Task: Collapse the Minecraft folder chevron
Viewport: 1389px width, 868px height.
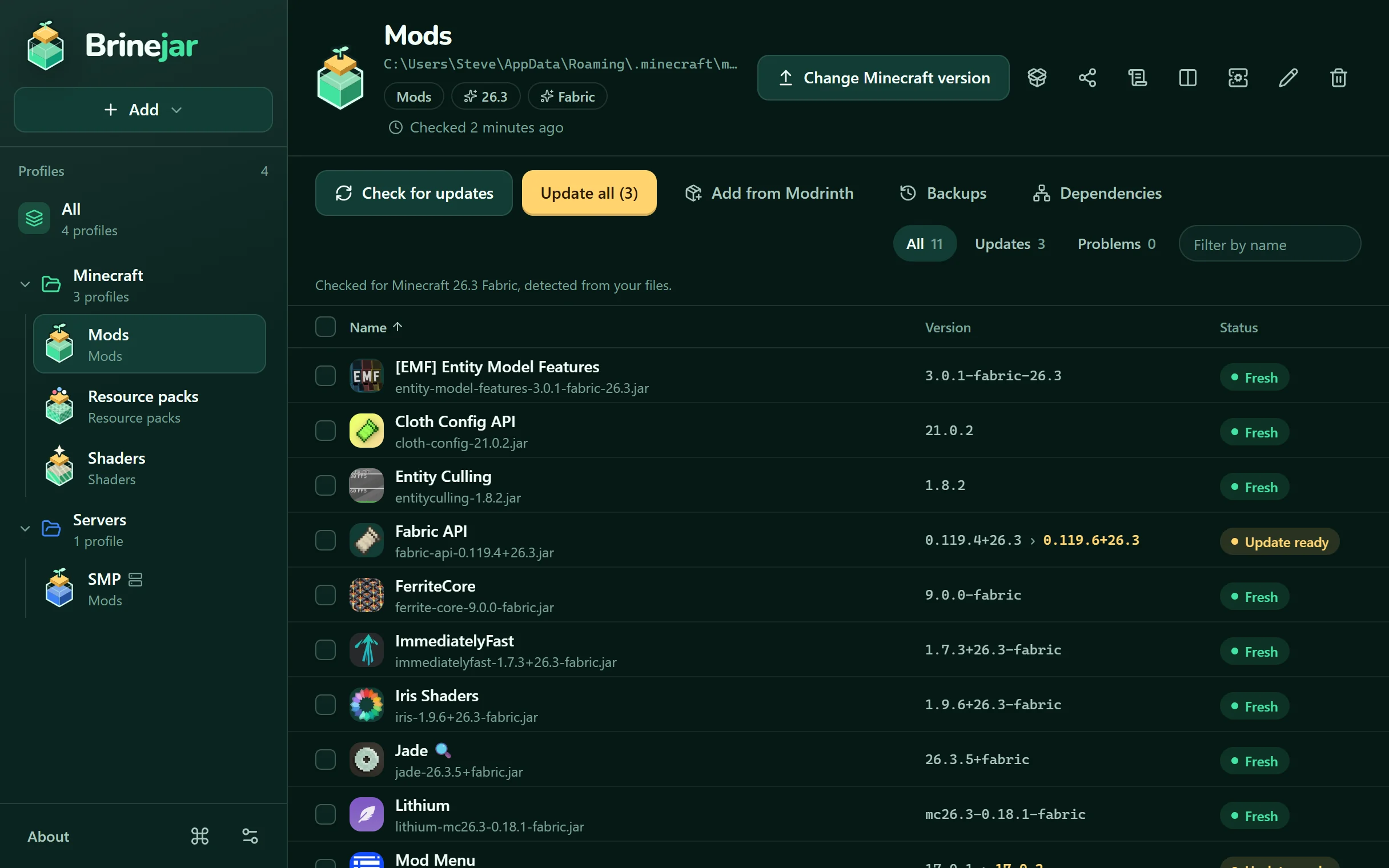Action: pos(25,284)
